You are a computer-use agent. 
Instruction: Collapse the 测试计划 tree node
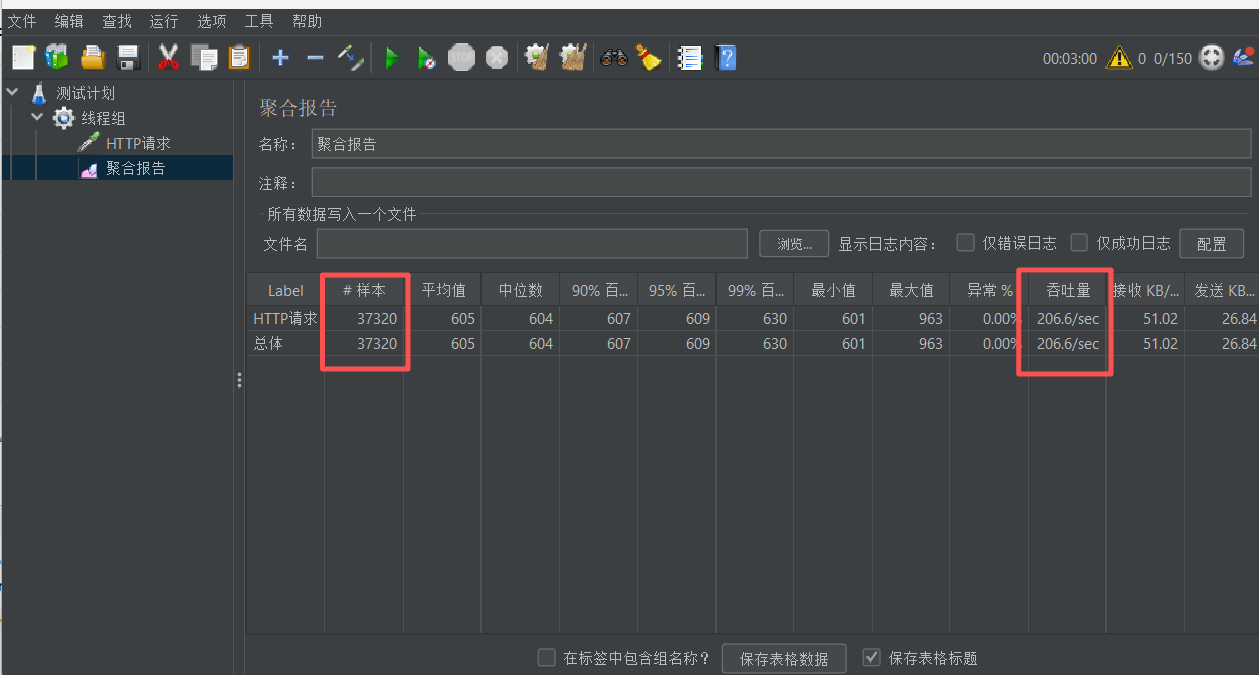(11, 92)
